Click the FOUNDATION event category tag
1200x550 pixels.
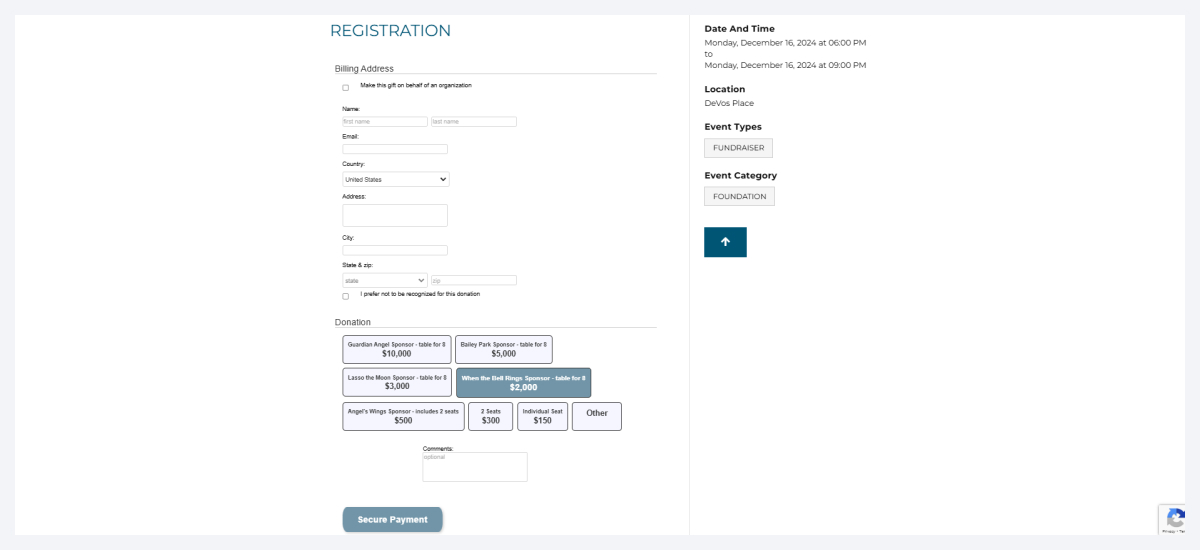click(740, 196)
